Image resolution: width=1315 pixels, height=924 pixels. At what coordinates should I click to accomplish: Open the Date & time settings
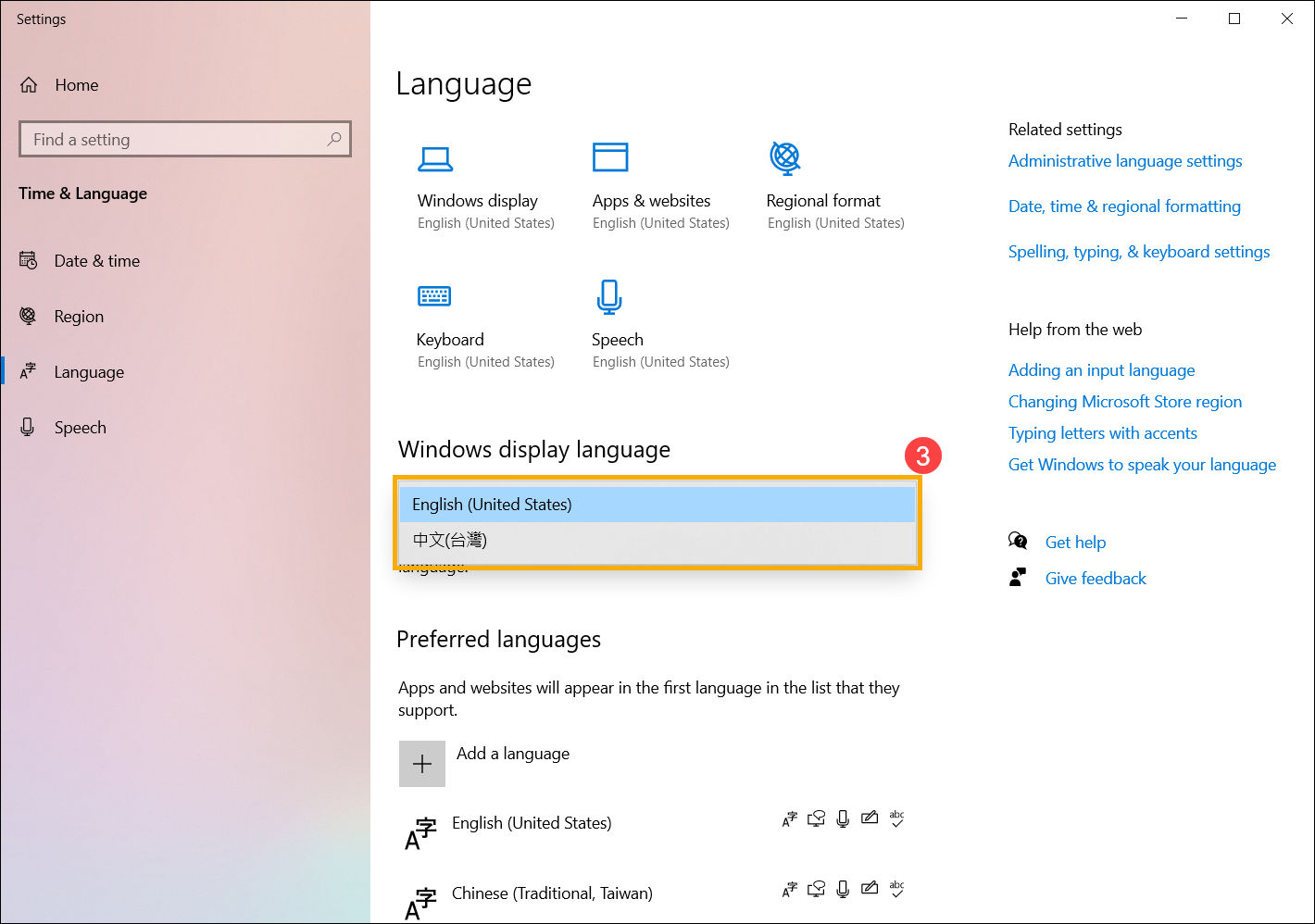click(96, 260)
